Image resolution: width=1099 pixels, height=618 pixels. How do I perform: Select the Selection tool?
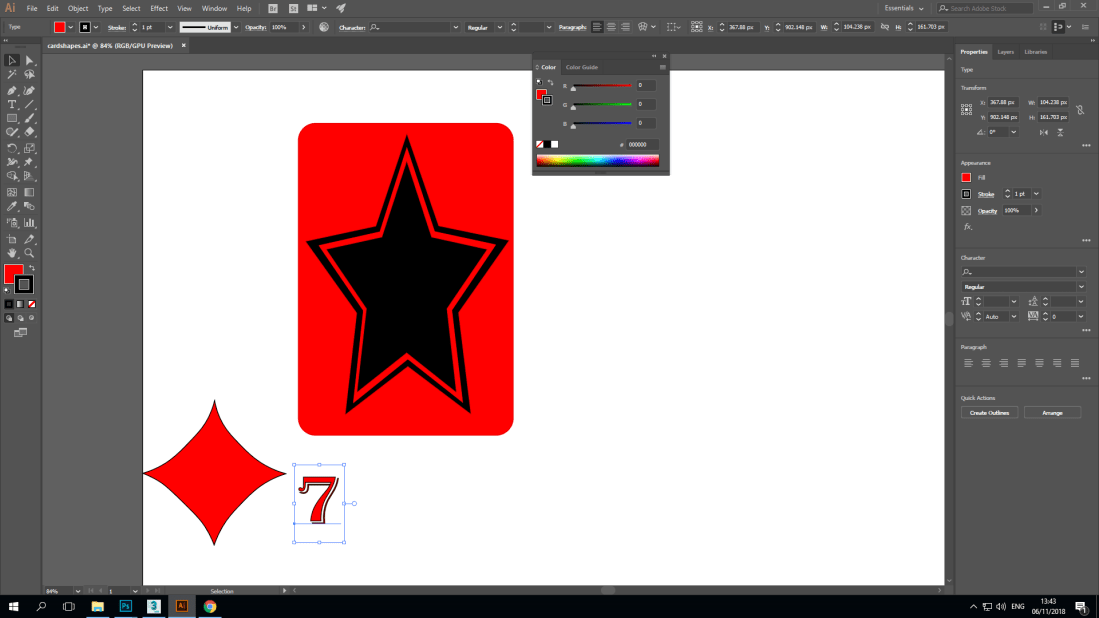(x=13, y=60)
